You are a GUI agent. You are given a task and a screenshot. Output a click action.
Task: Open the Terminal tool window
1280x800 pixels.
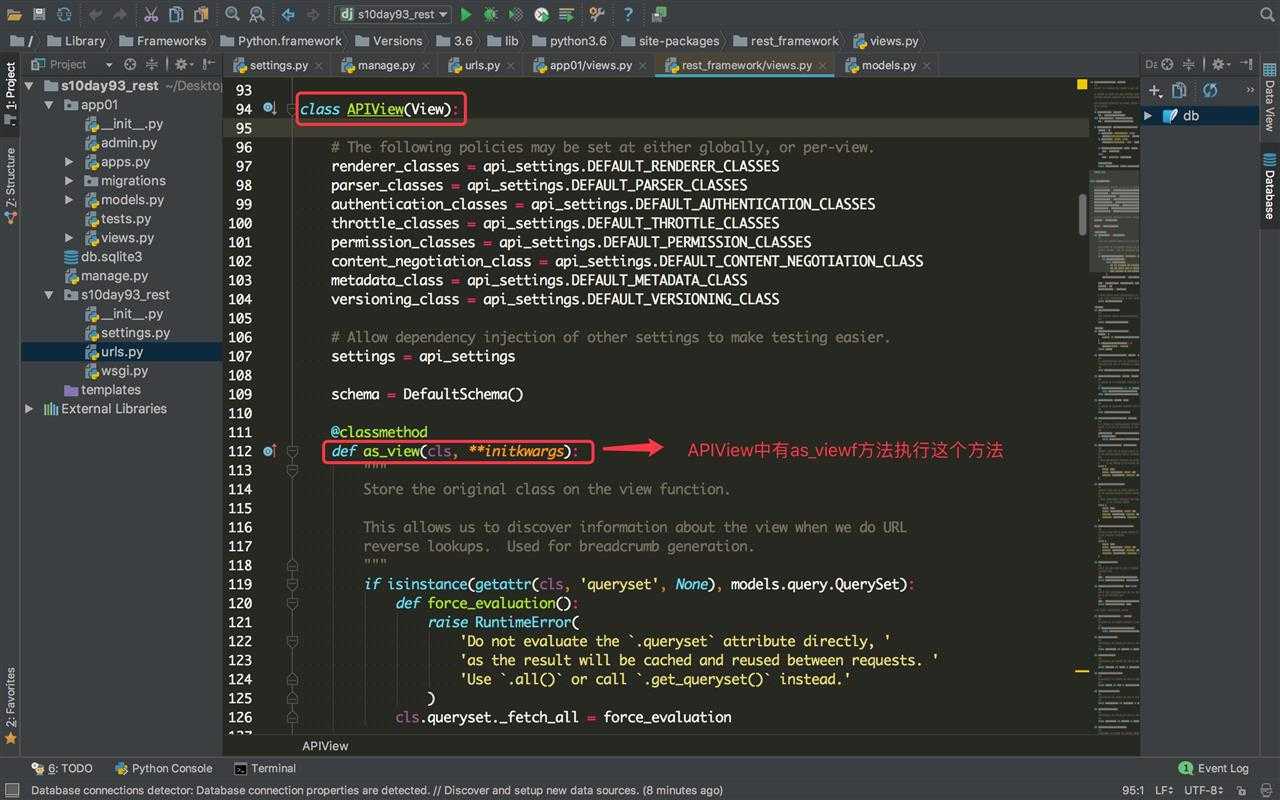(x=265, y=768)
